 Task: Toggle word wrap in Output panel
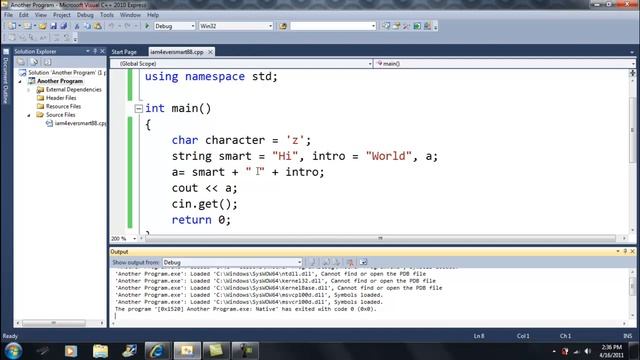pyautogui.click(x=363, y=262)
